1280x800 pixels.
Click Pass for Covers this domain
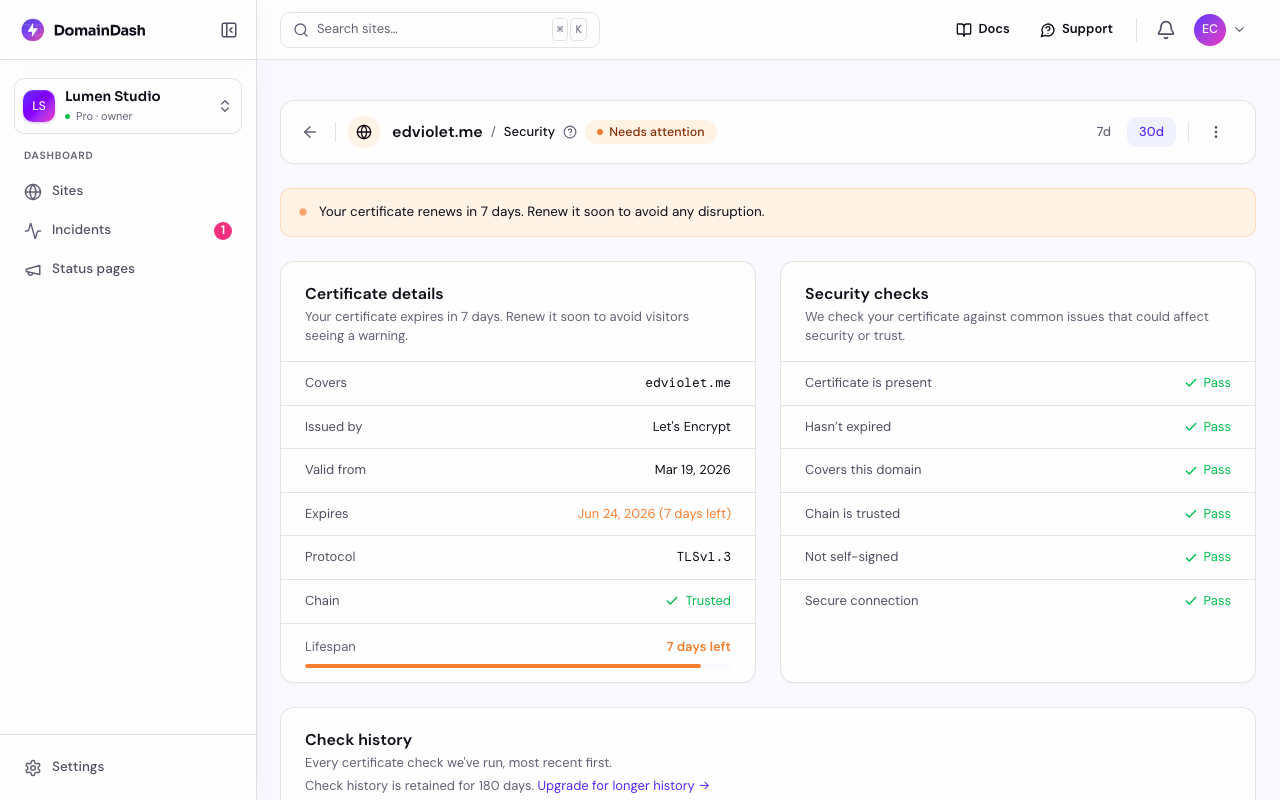[x=1208, y=470]
